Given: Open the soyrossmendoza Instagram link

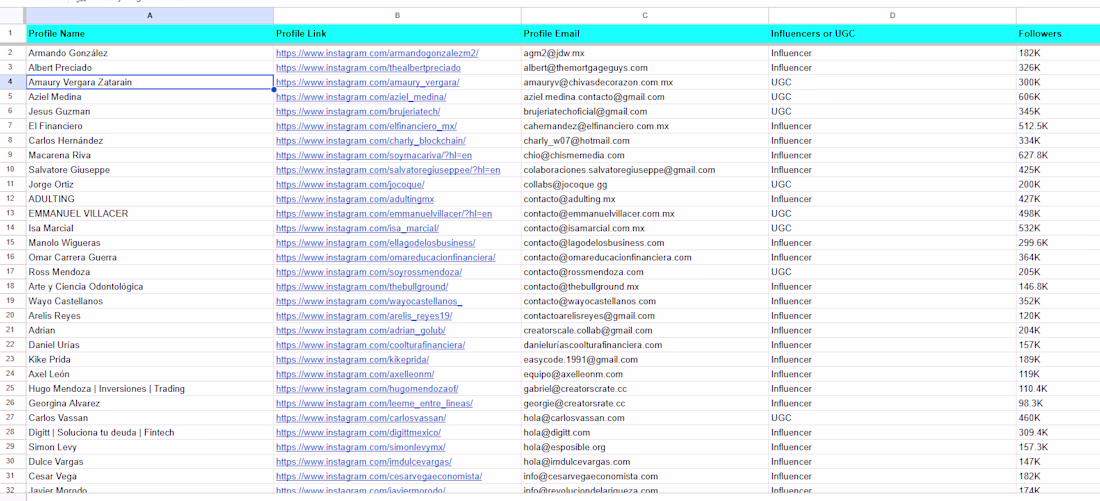Looking at the screenshot, I should [369, 272].
